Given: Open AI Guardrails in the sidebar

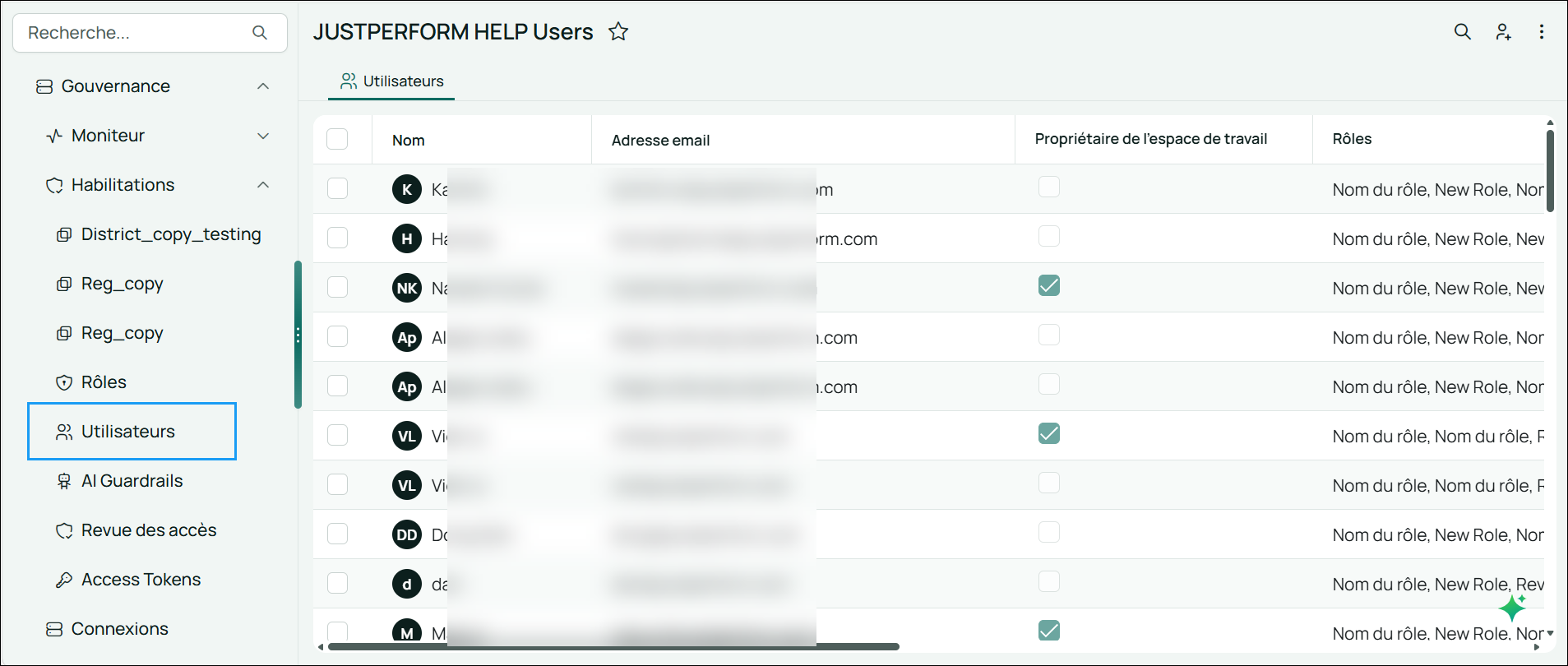Looking at the screenshot, I should [x=132, y=481].
